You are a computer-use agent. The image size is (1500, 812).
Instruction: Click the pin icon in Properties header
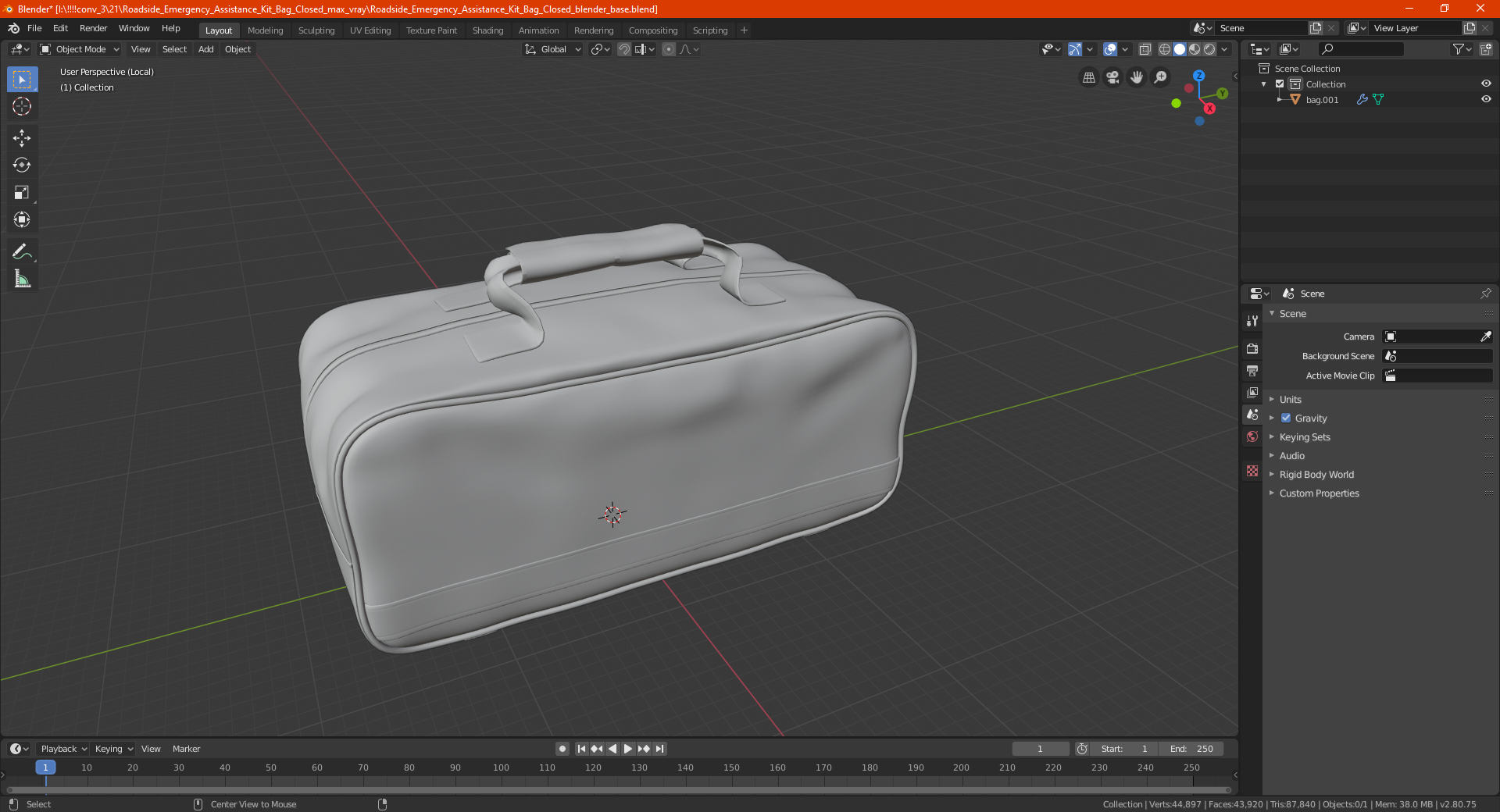1485,294
